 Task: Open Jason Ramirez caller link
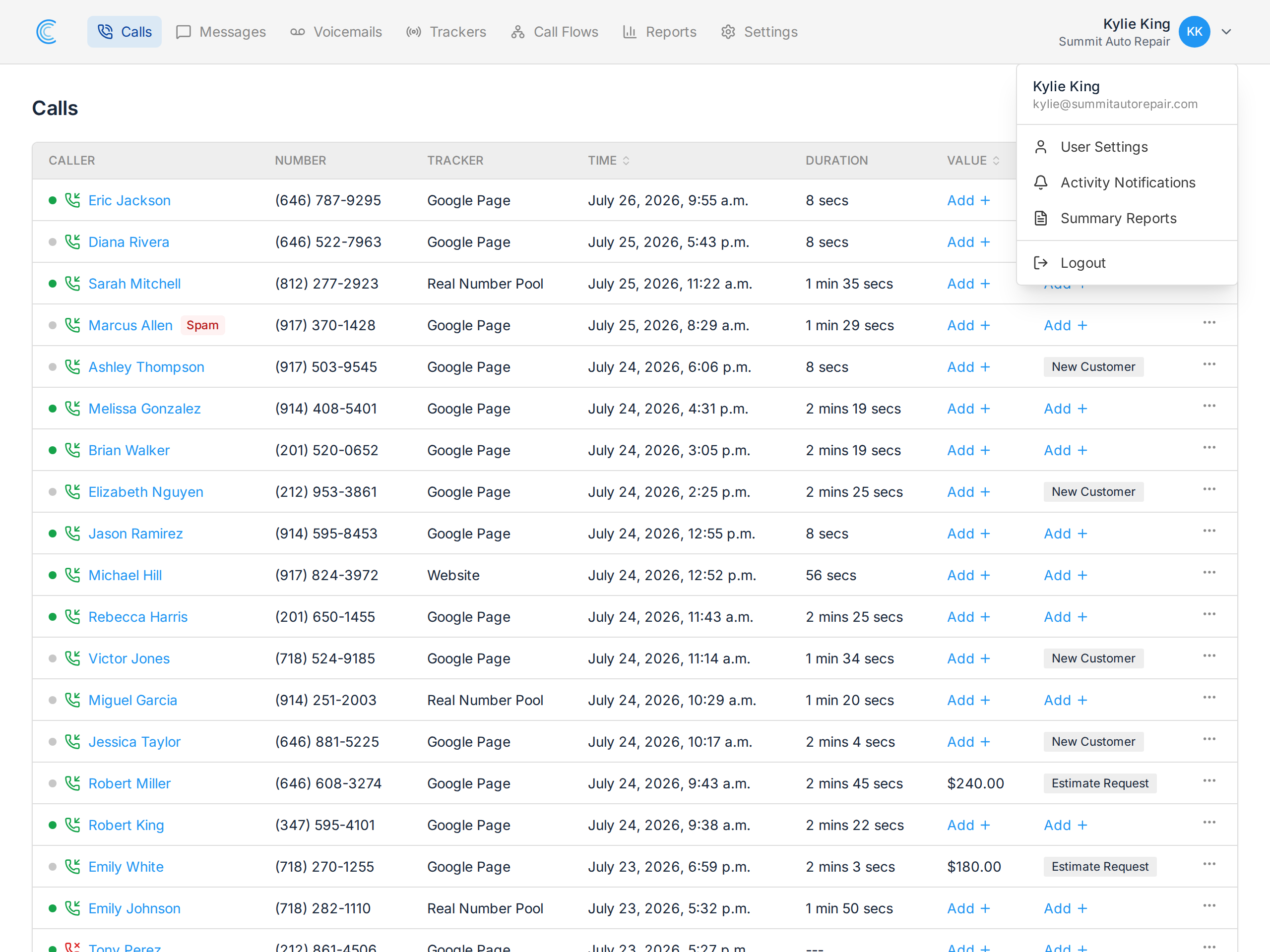pos(135,534)
